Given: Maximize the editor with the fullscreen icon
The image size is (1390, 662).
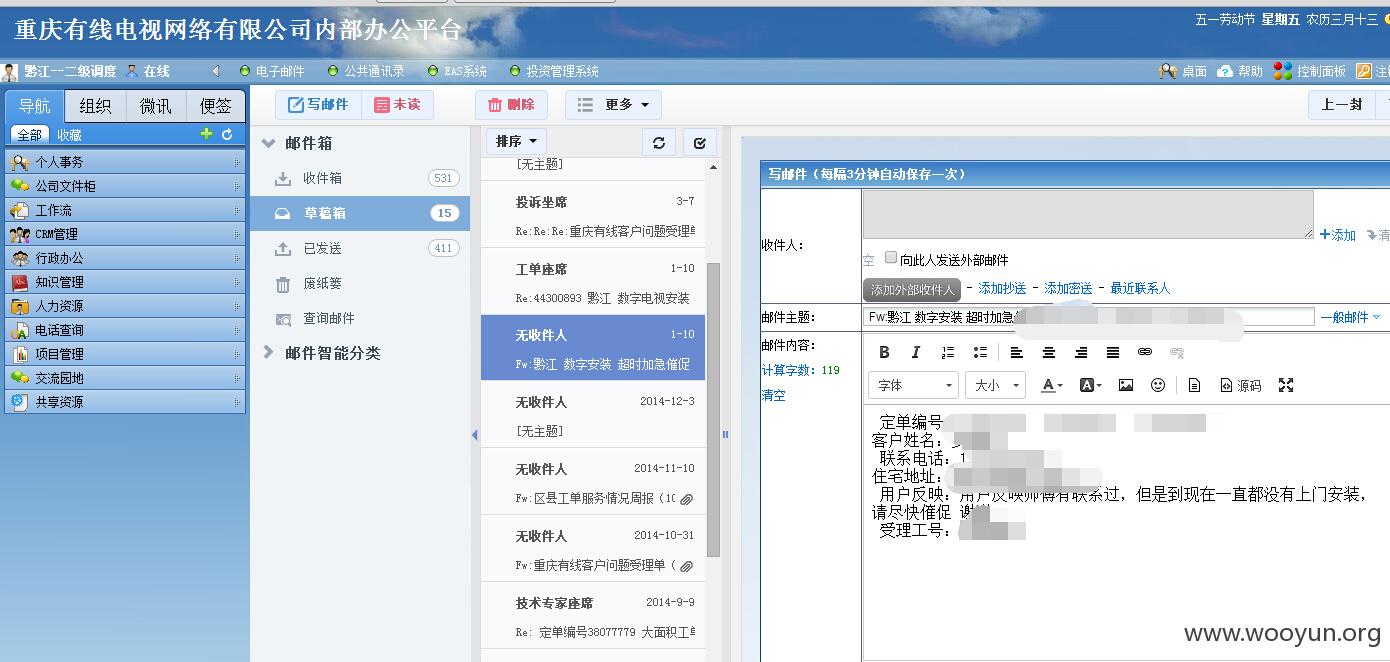Looking at the screenshot, I should [1286, 385].
